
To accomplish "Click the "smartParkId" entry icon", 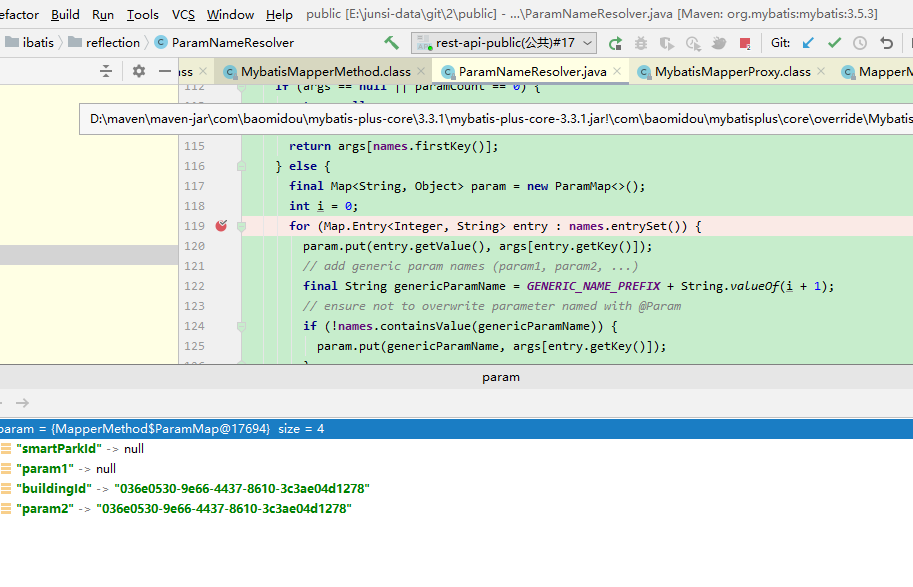I will tap(6, 448).
